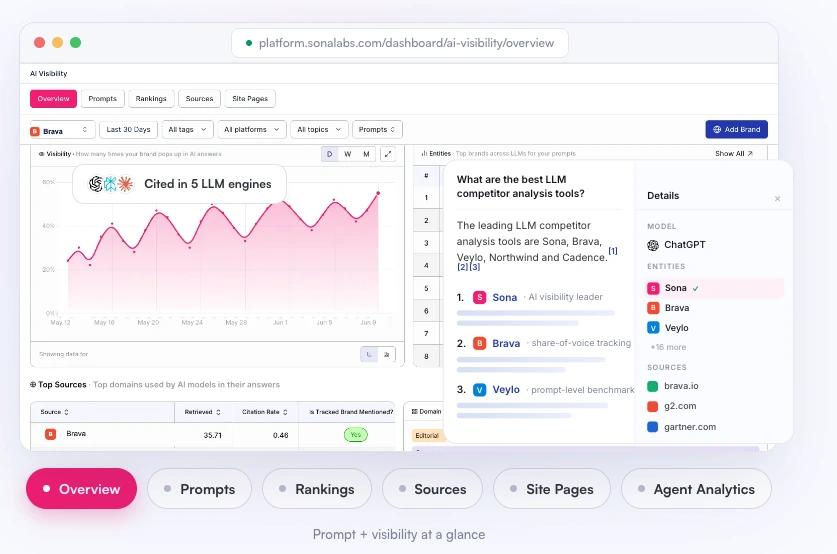Viewport: 837px width, 554px height.
Task: Click the Yes tracked brand mentioned badge
Action: pos(356,435)
